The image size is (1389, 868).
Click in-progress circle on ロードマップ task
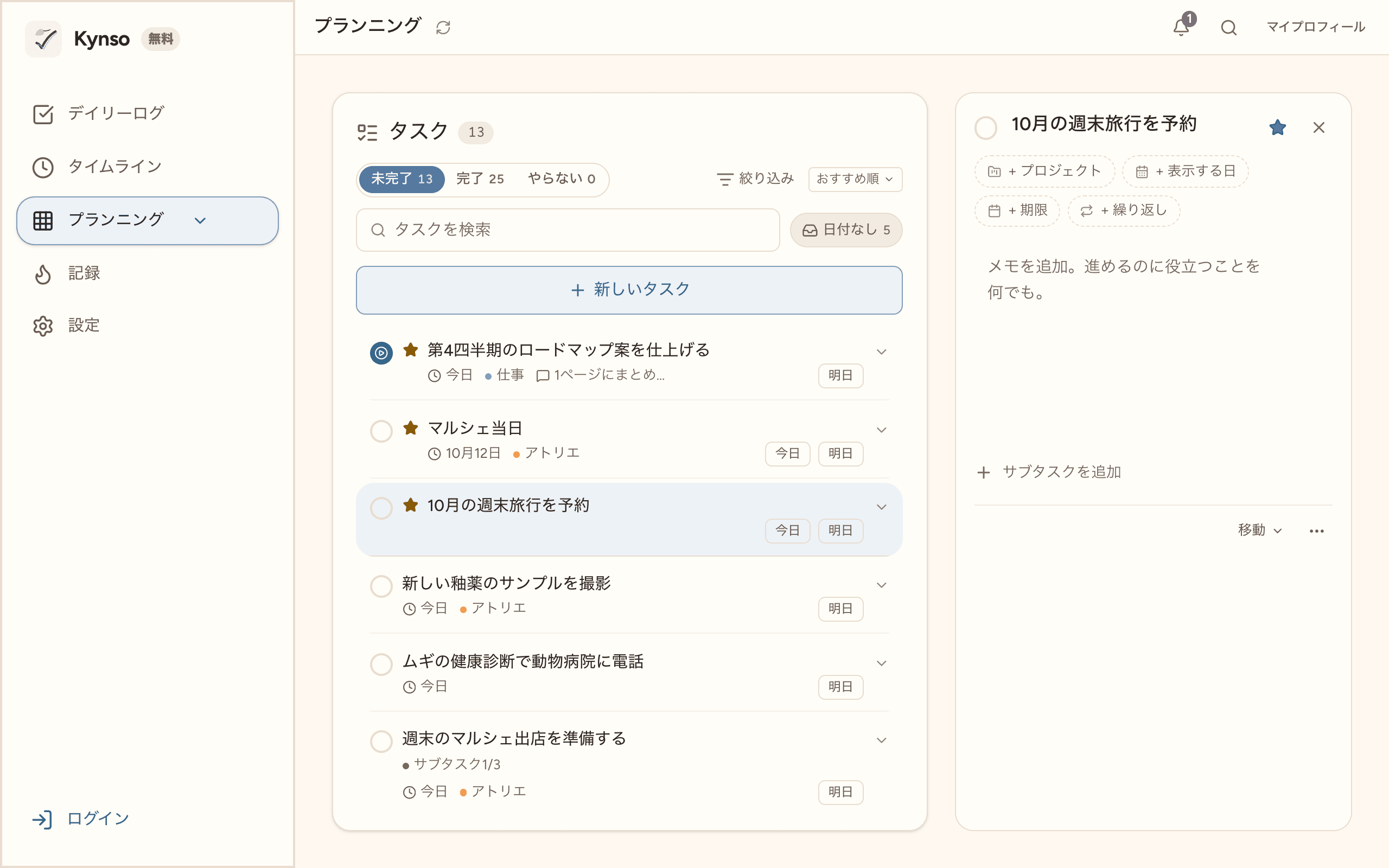click(x=381, y=353)
